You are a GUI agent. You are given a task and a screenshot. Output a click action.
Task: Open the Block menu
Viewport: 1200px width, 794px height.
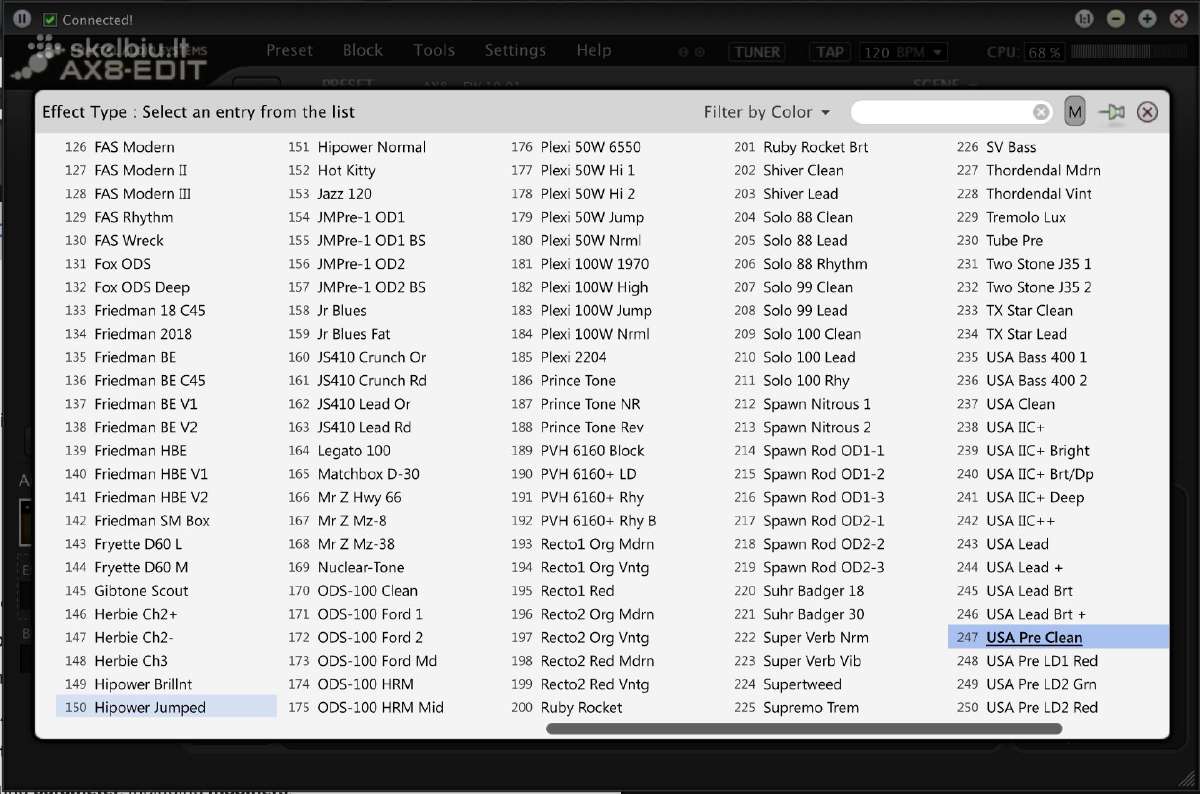coord(363,50)
